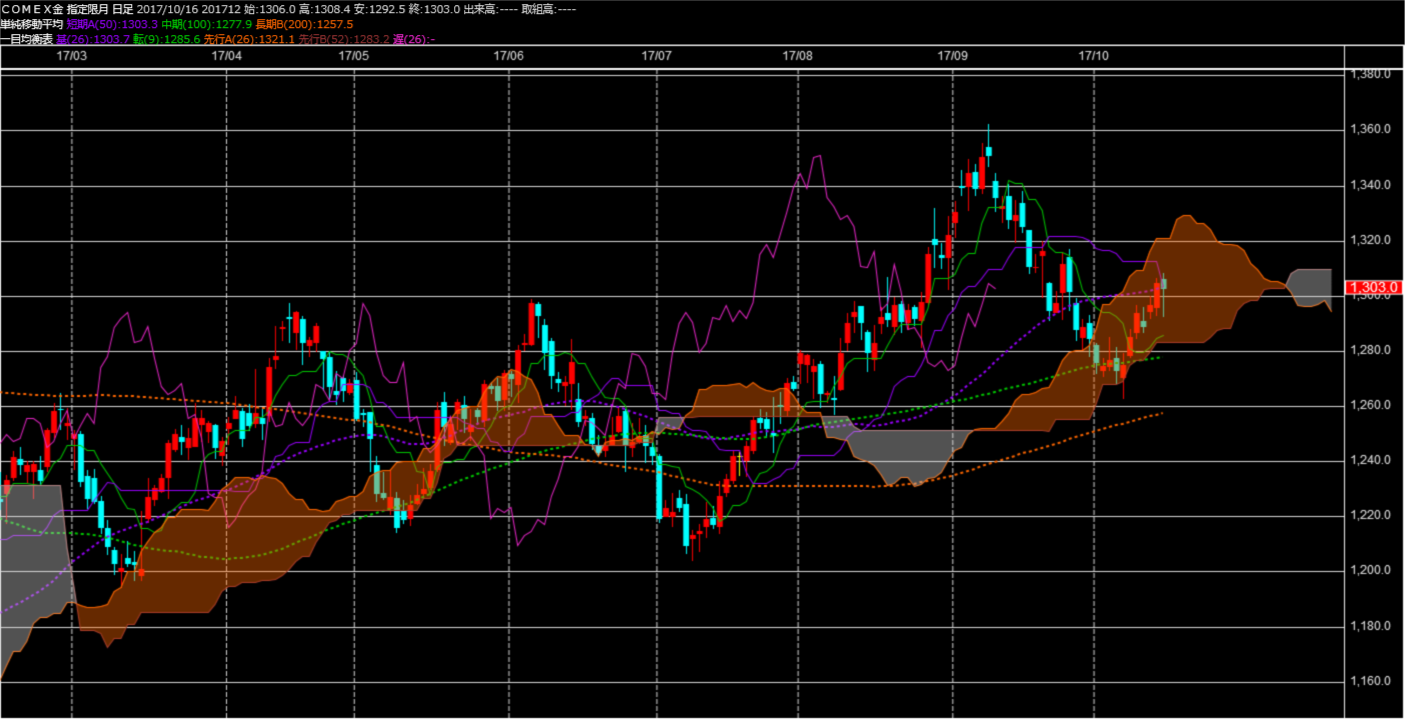Click the 先行B(52):1283.2 span value
Viewport: 1405px width, 719px height.
(x=344, y=39)
